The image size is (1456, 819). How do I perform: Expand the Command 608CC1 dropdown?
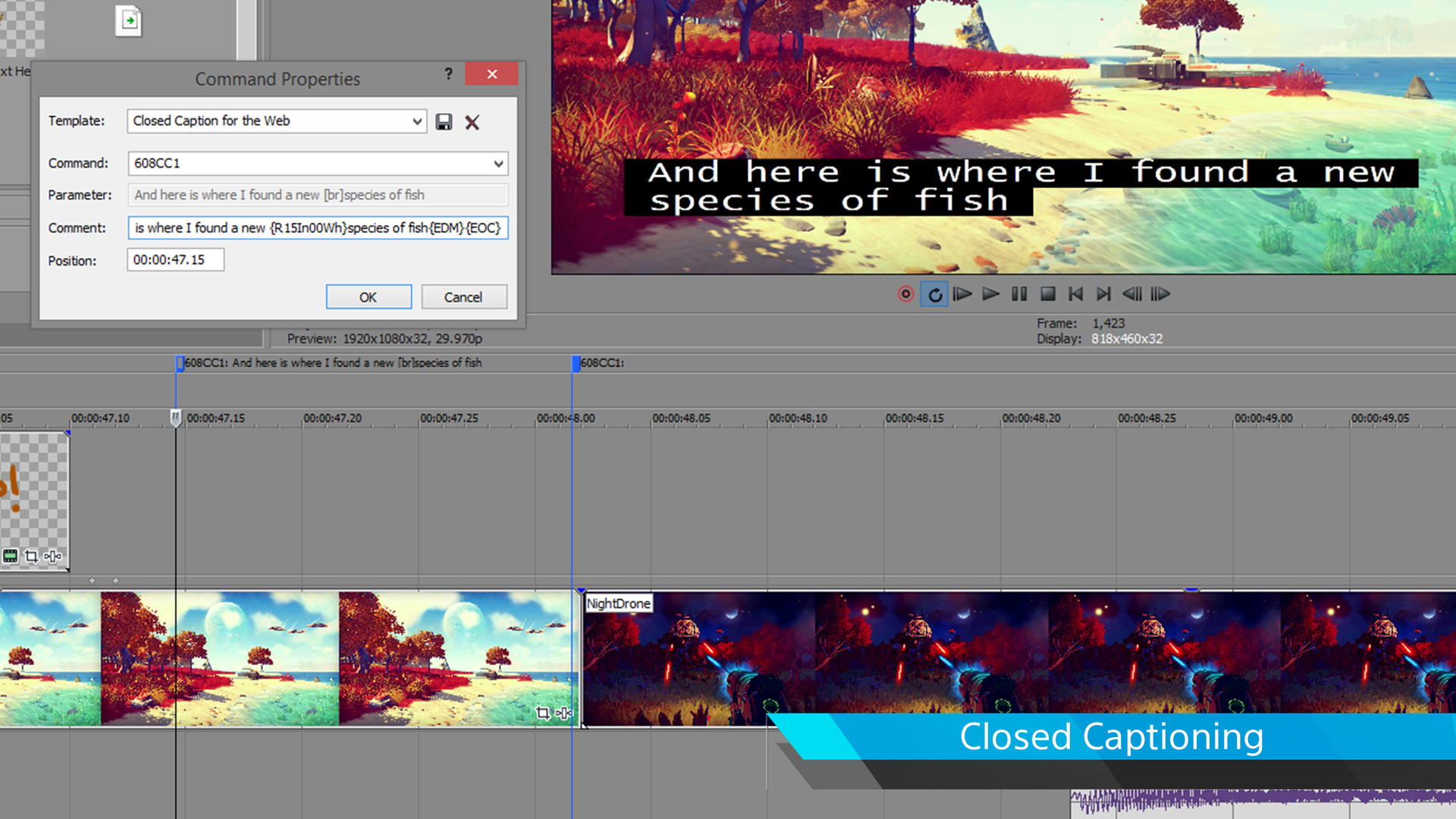(x=498, y=163)
